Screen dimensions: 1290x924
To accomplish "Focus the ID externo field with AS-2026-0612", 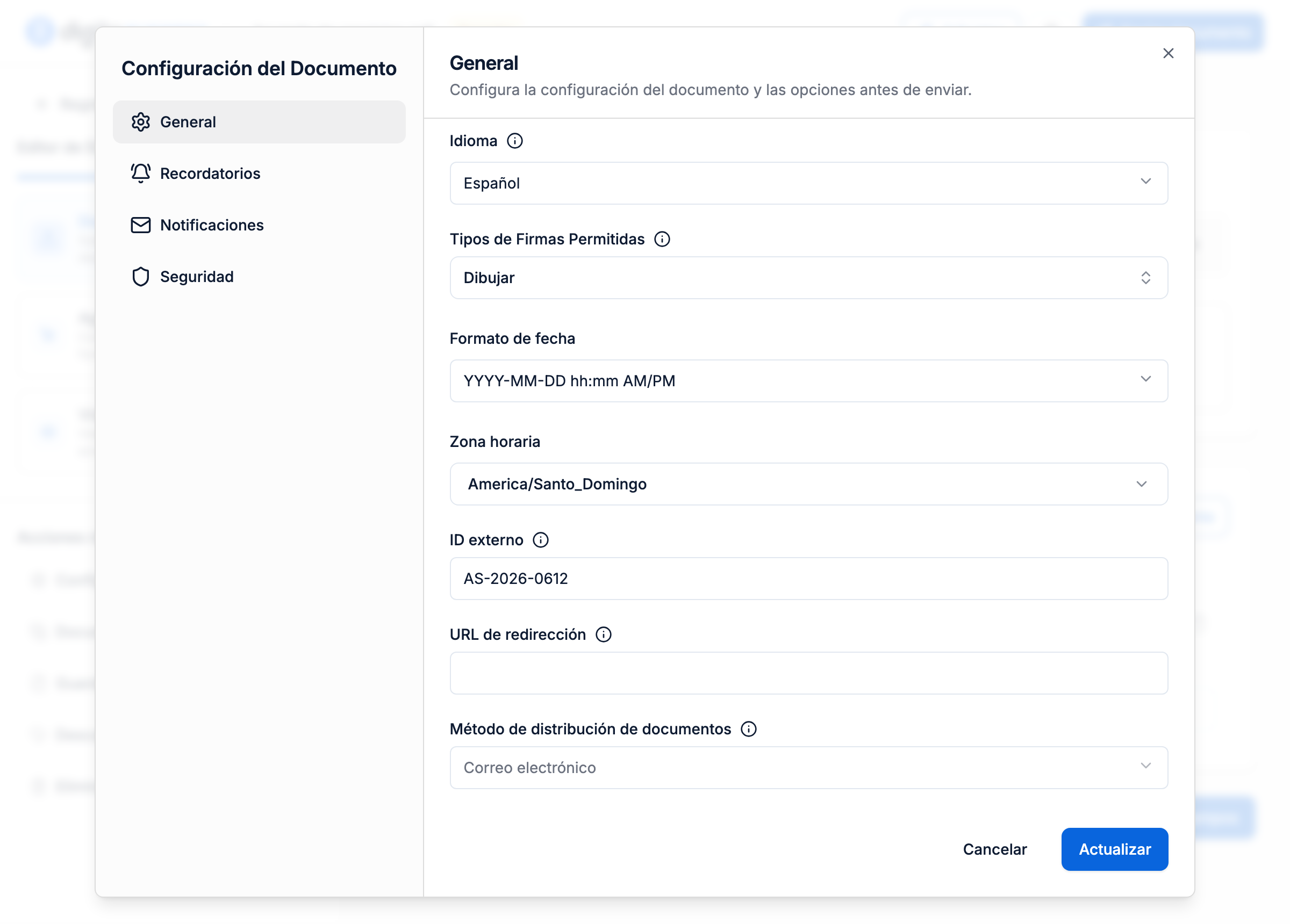I will pos(809,579).
